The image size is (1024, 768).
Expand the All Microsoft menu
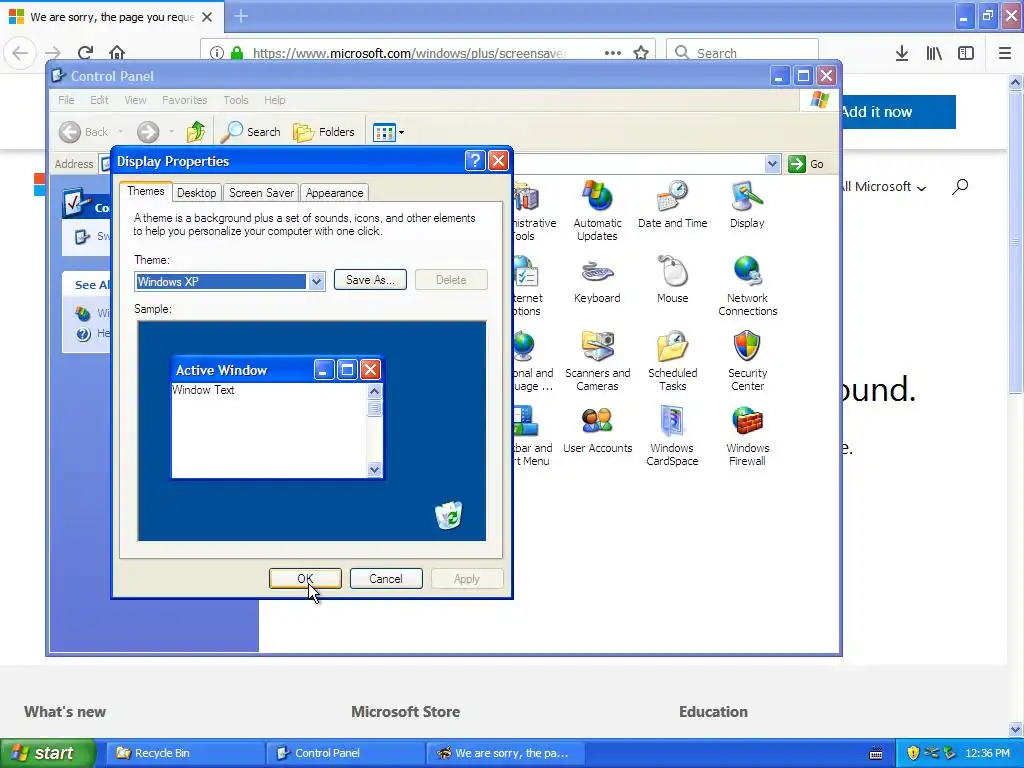click(883, 187)
